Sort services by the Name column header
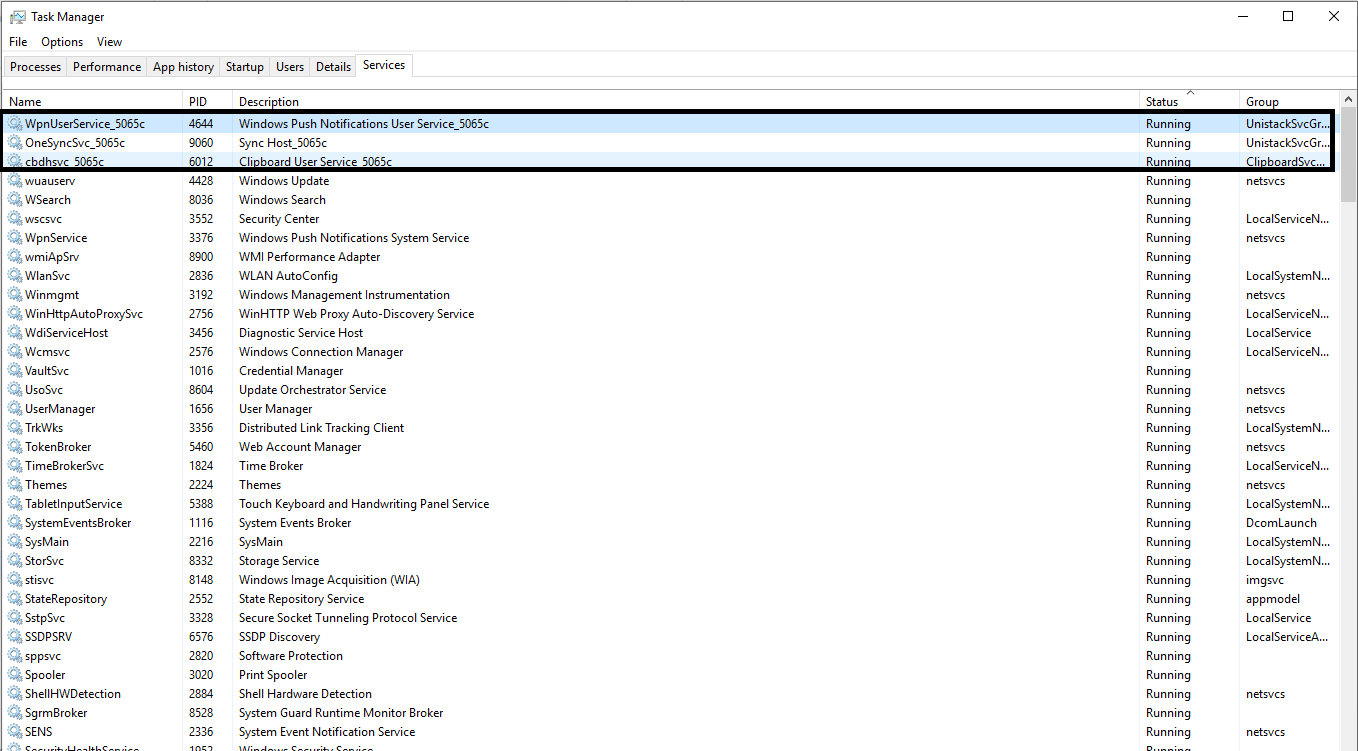 click(x=93, y=101)
